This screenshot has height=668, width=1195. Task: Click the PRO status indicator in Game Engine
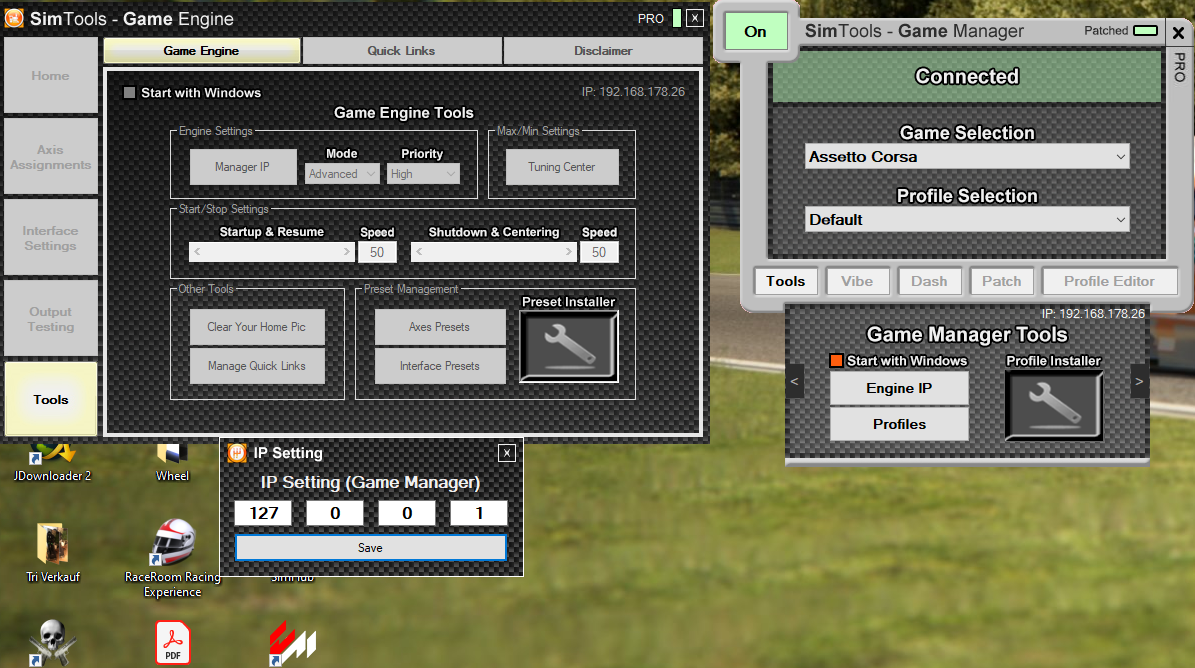point(677,18)
